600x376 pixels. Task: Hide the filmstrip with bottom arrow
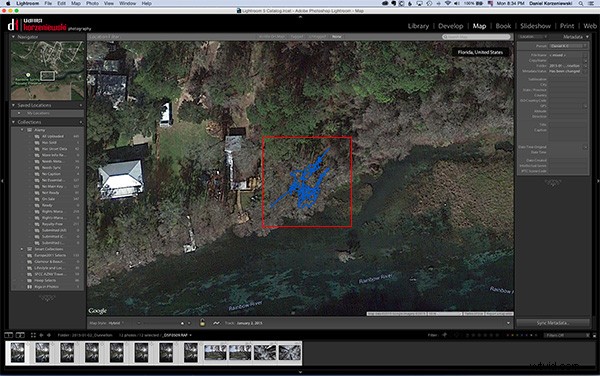[x=300, y=372]
